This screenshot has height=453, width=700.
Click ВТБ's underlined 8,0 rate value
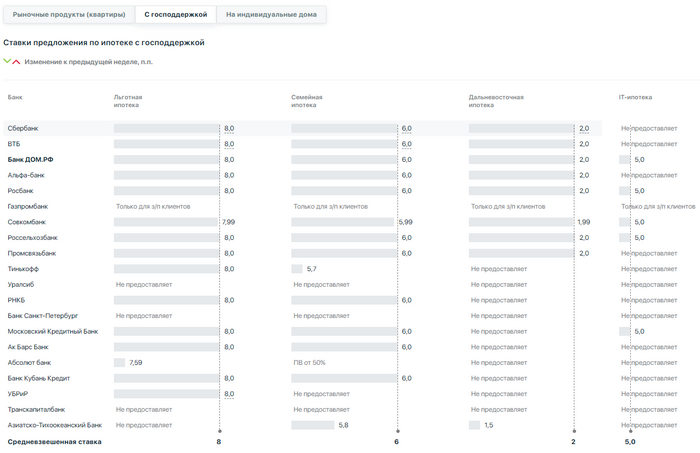(x=229, y=144)
